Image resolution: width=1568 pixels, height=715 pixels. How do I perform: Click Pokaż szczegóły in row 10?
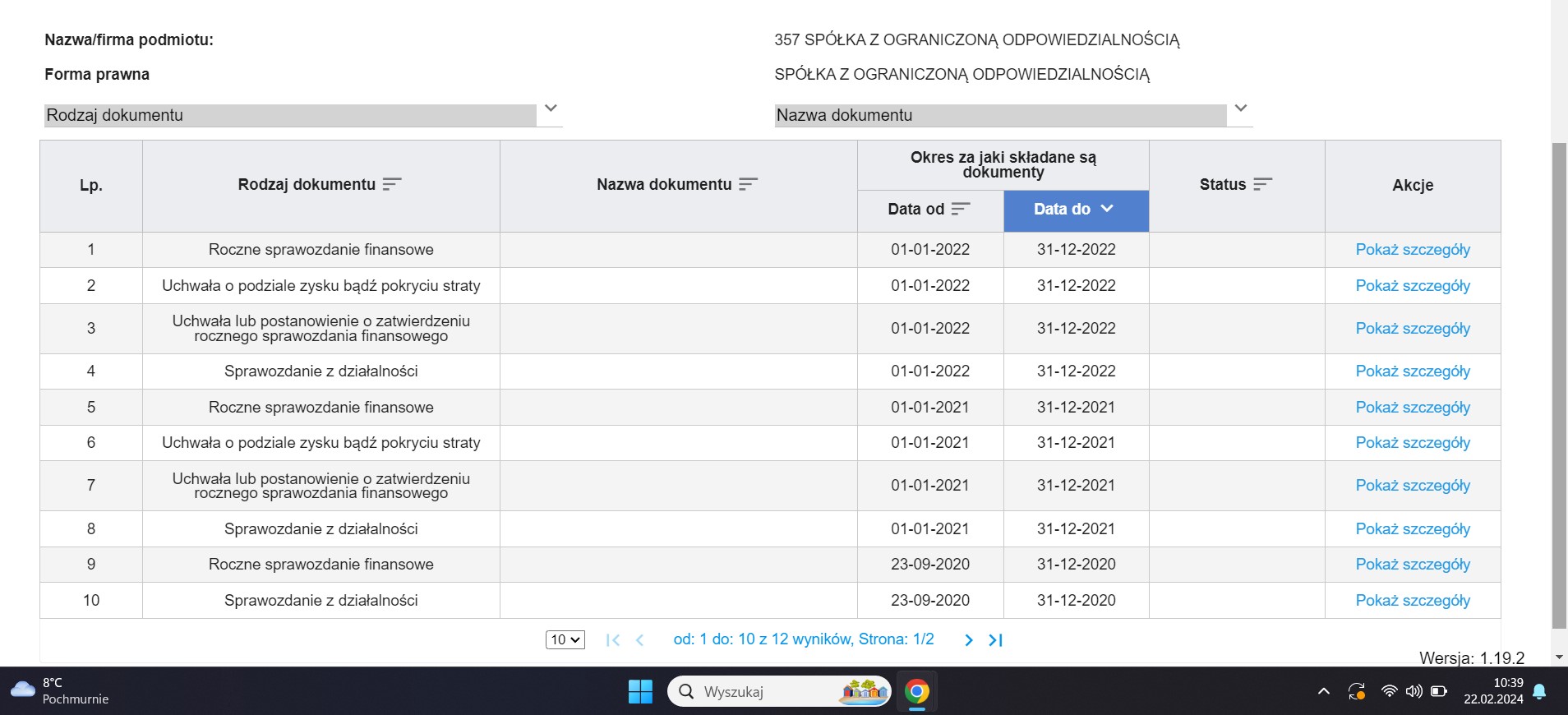tap(1412, 601)
